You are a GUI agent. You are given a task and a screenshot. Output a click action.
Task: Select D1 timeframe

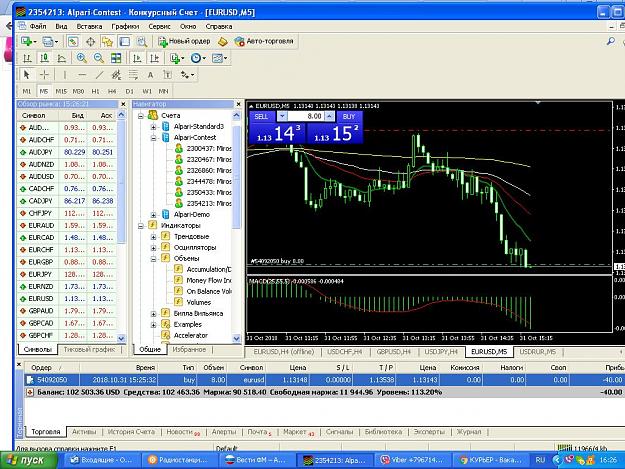130,91
